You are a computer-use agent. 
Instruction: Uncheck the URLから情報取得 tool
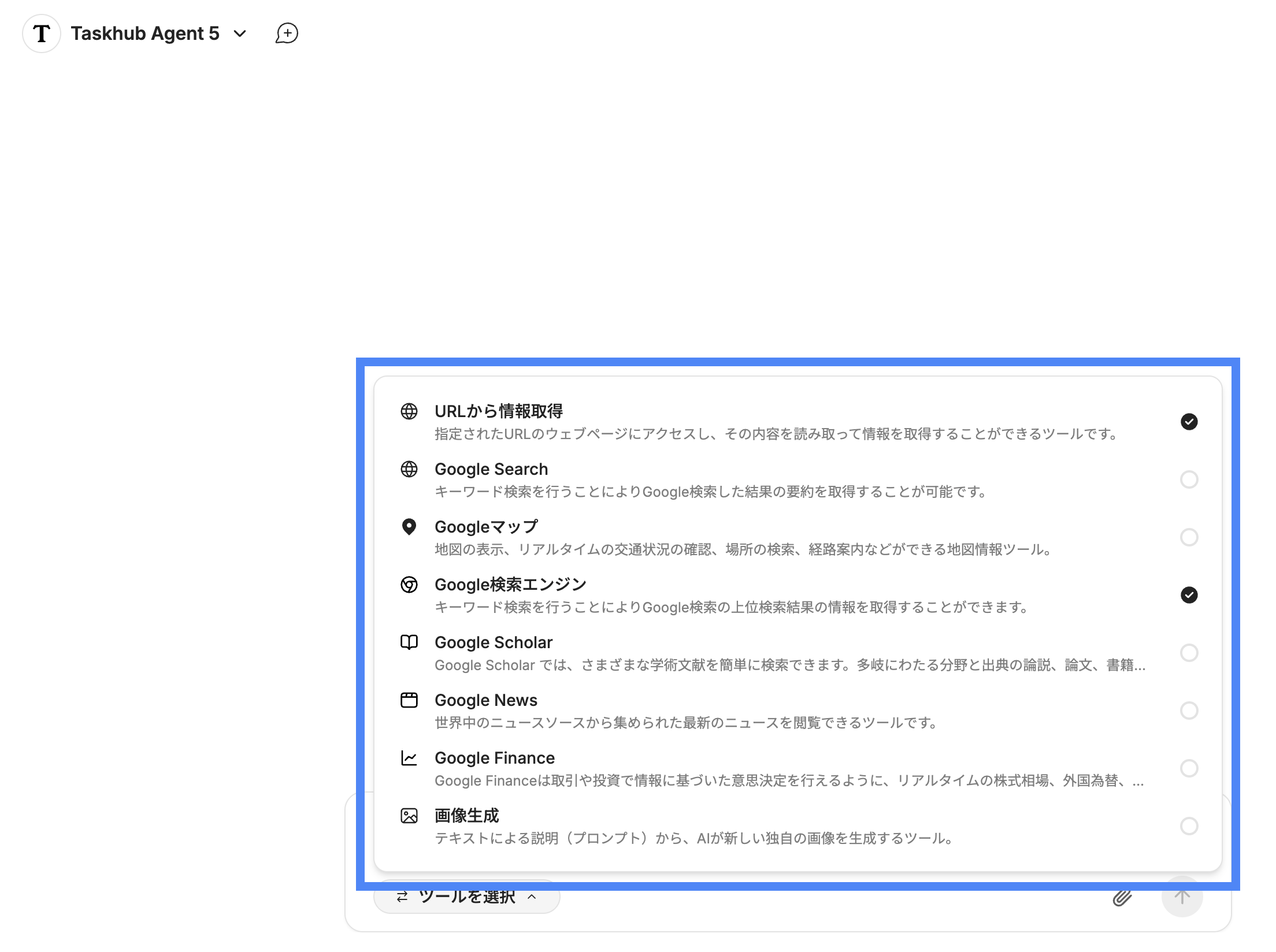(x=1189, y=422)
